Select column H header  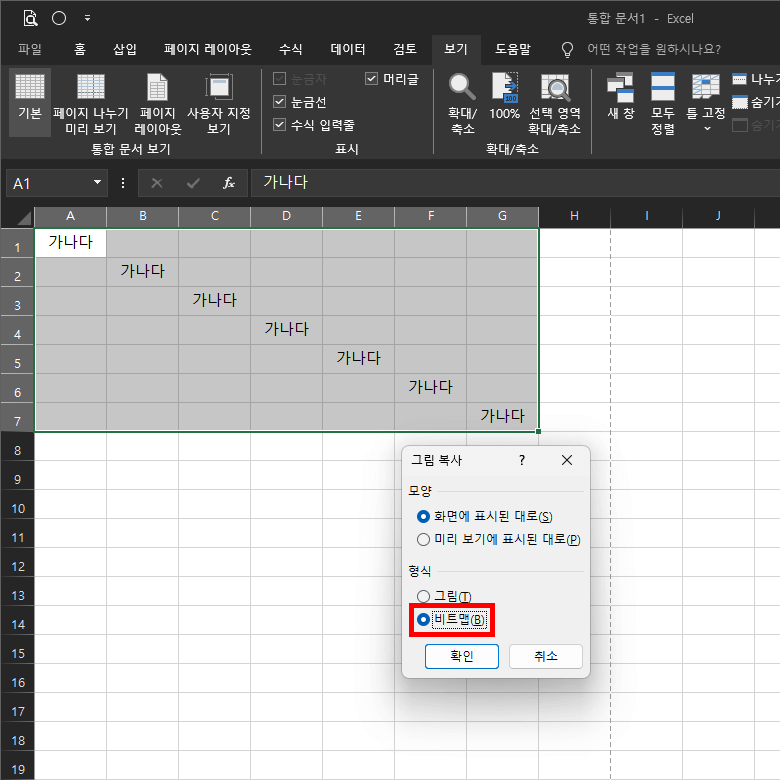coord(575,216)
